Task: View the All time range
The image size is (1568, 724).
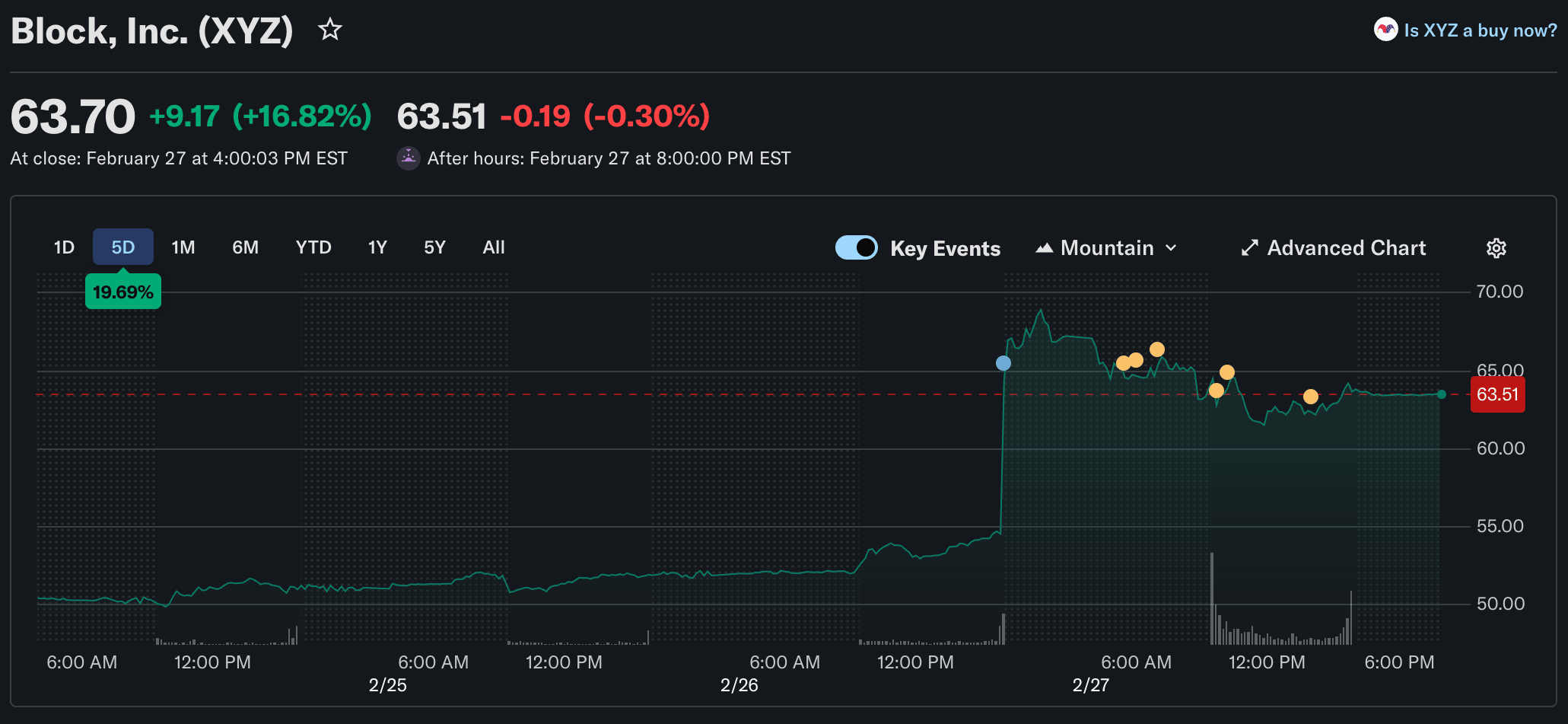Action: point(494,247)
